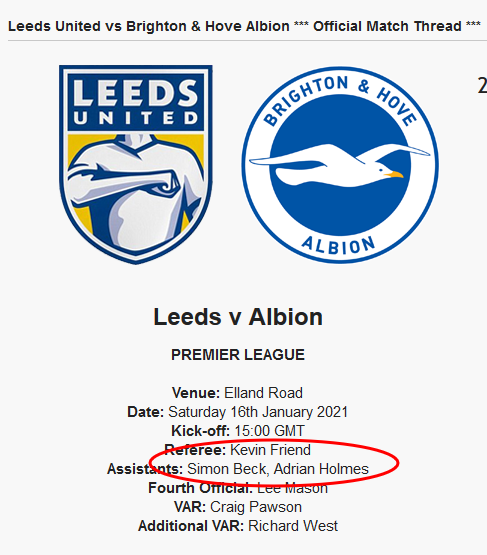Click the partially visible '2' at right edge
The height and width of the screenshot is (555, 487).
482,86
